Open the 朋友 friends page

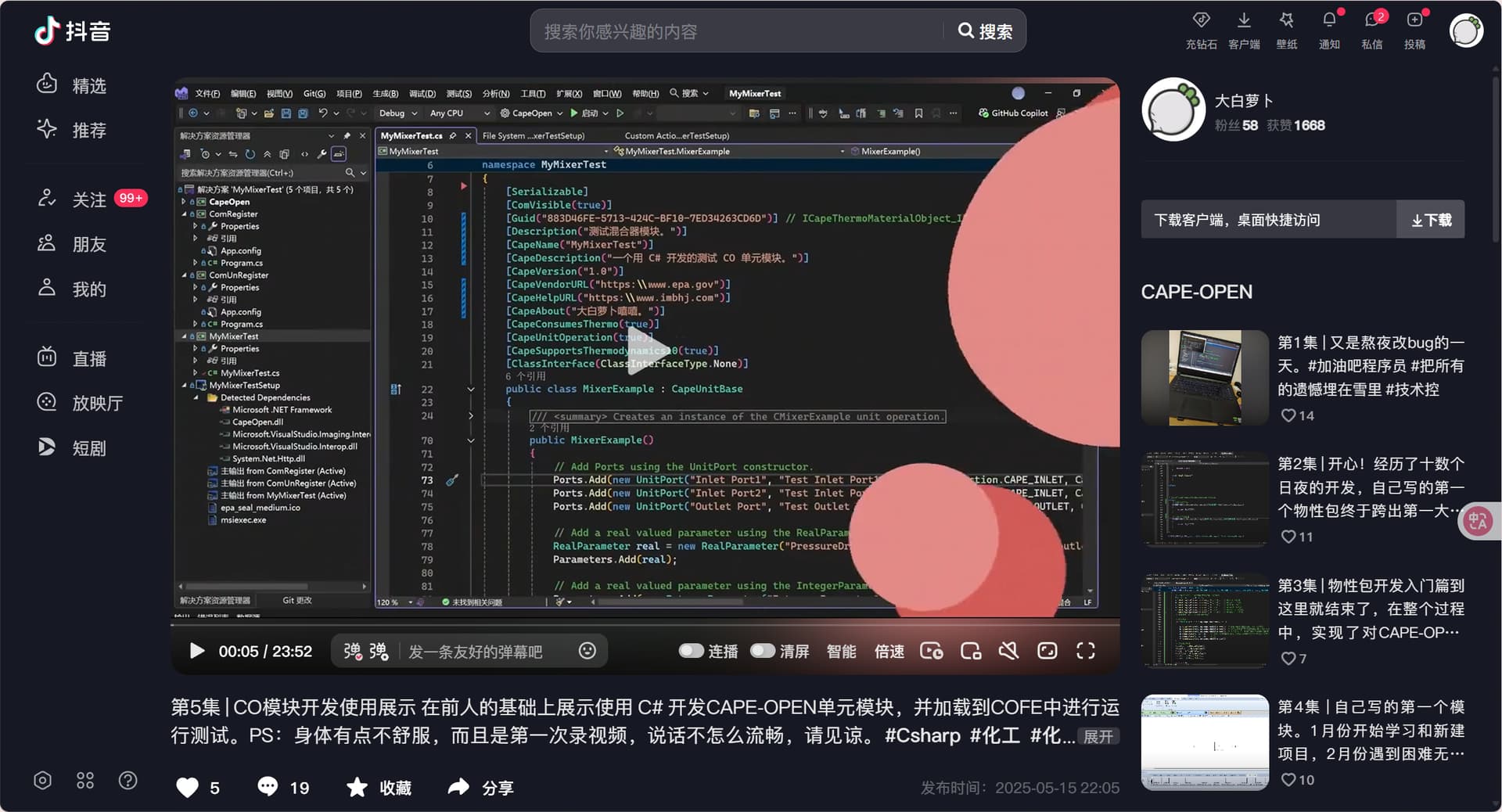pos(72,244)
